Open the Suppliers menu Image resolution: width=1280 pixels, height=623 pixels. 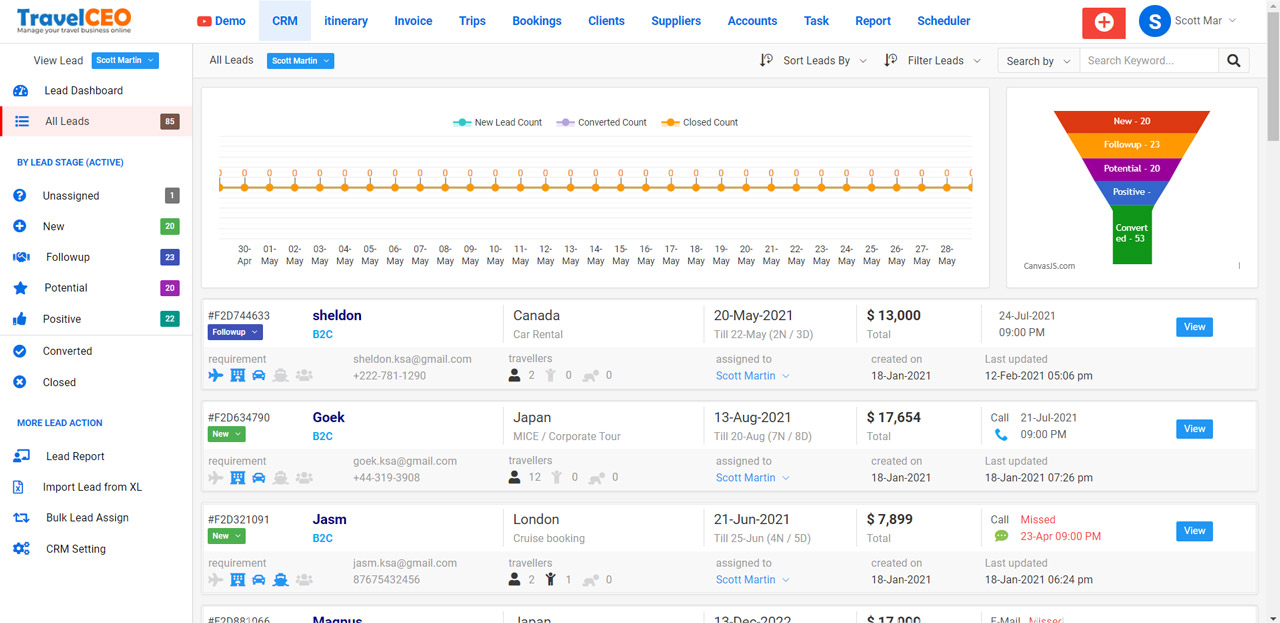pyautogui.click(x=676, y=21)
